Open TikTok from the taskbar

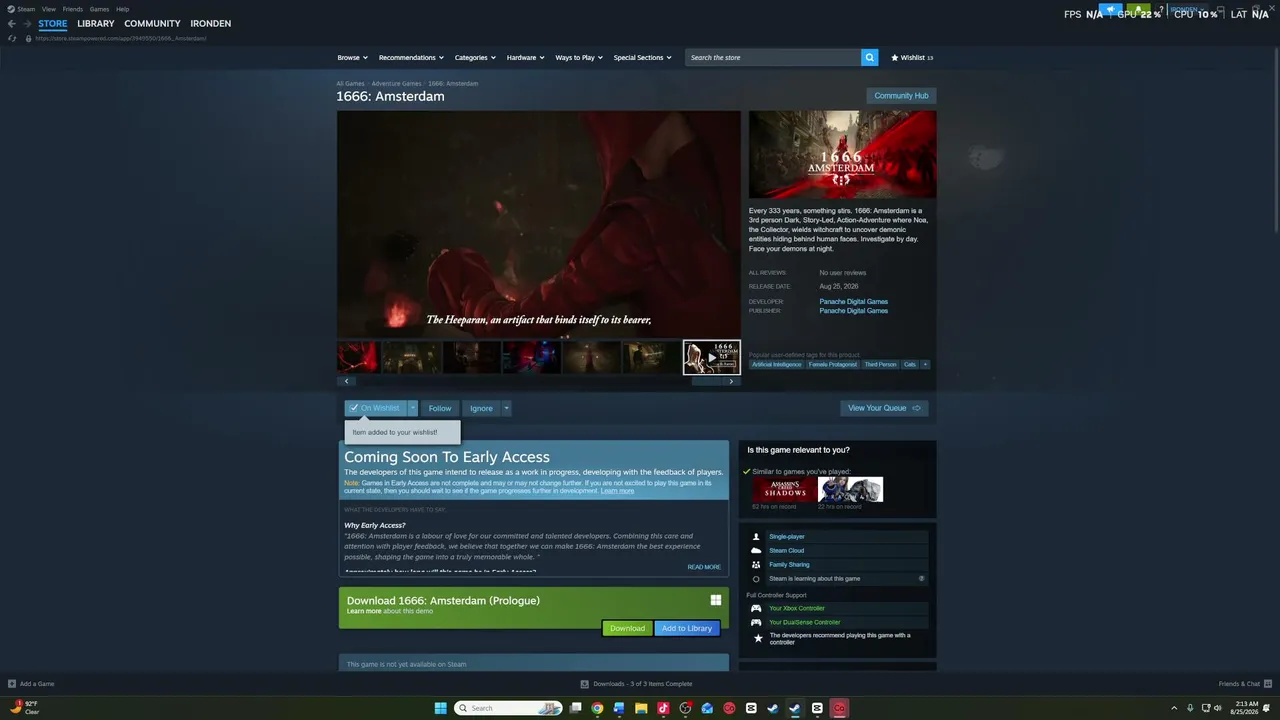pos(663,708)
